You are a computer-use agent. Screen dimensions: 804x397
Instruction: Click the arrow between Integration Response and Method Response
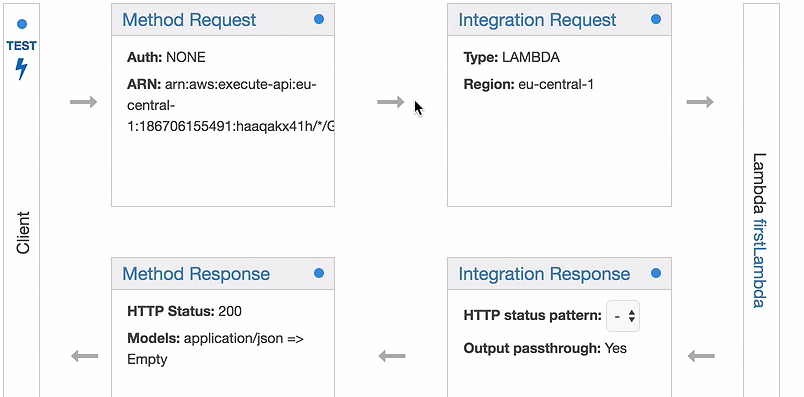tap(392, 355)
